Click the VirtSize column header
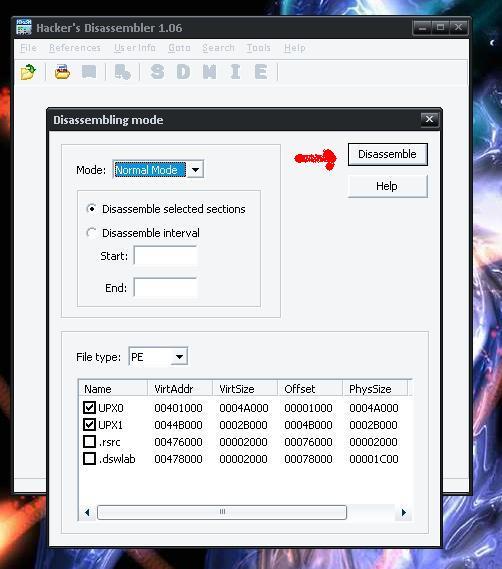The width and height of the screenshot is (502, 569). click(x=245, y=389)
